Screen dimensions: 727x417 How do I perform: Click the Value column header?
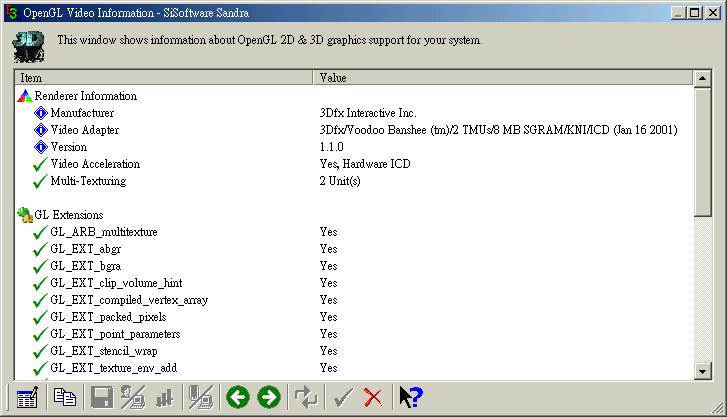(503, 78)
